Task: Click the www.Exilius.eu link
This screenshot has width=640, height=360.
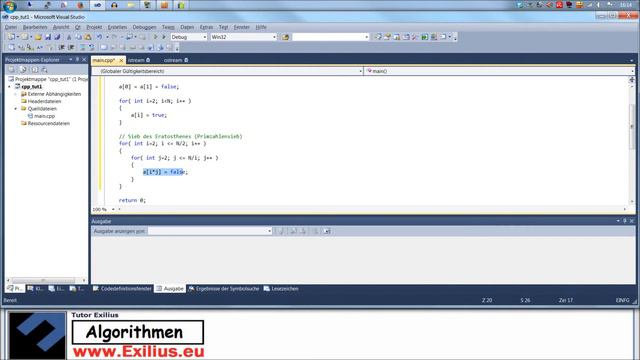Action: point(138,351)
